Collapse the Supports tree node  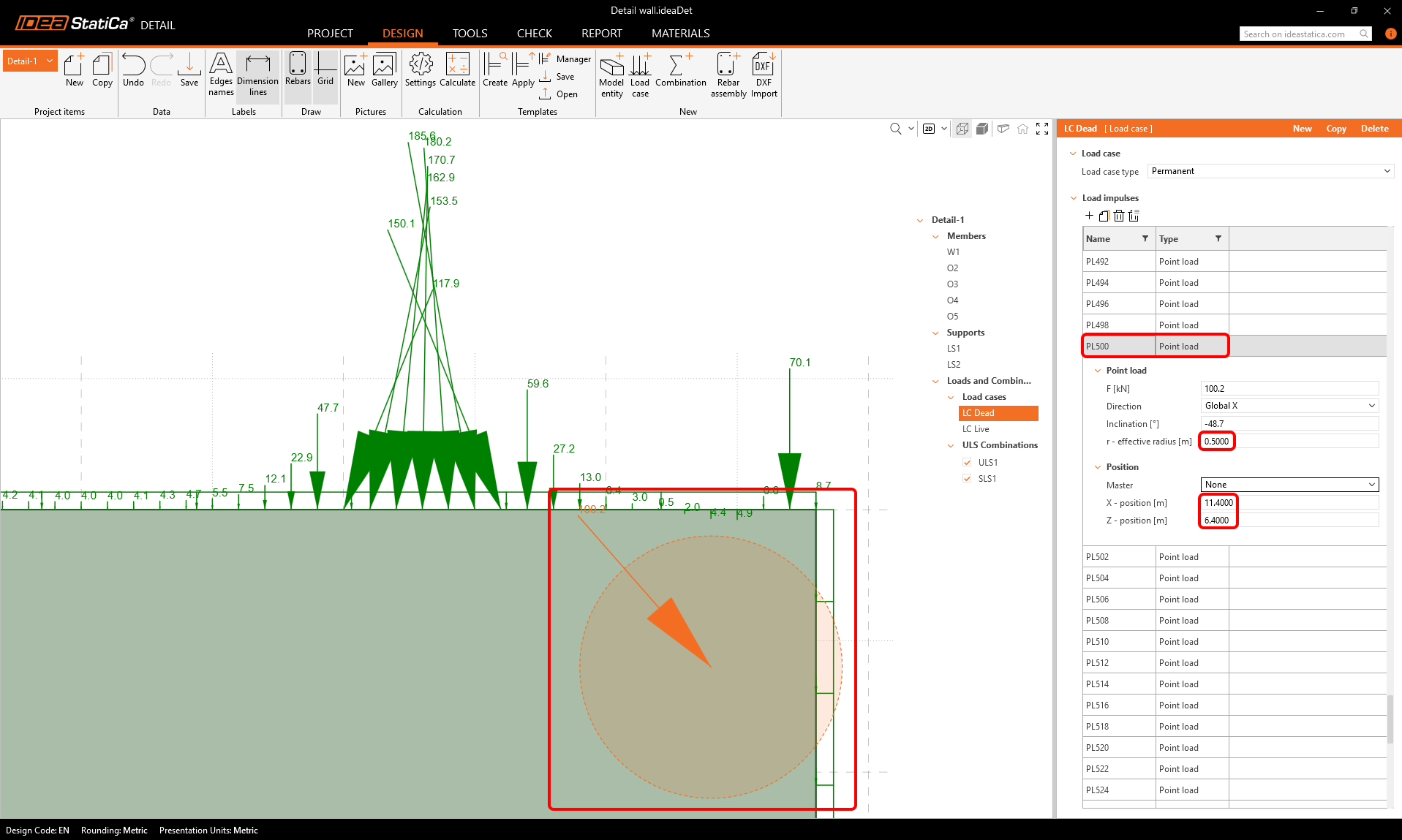(935, 333)
